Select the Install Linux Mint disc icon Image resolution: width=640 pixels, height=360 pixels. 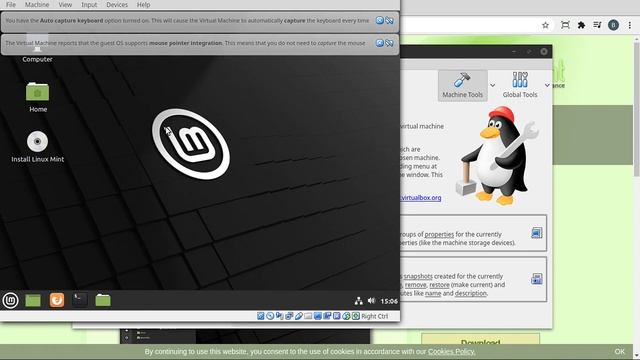click(38, 147)
